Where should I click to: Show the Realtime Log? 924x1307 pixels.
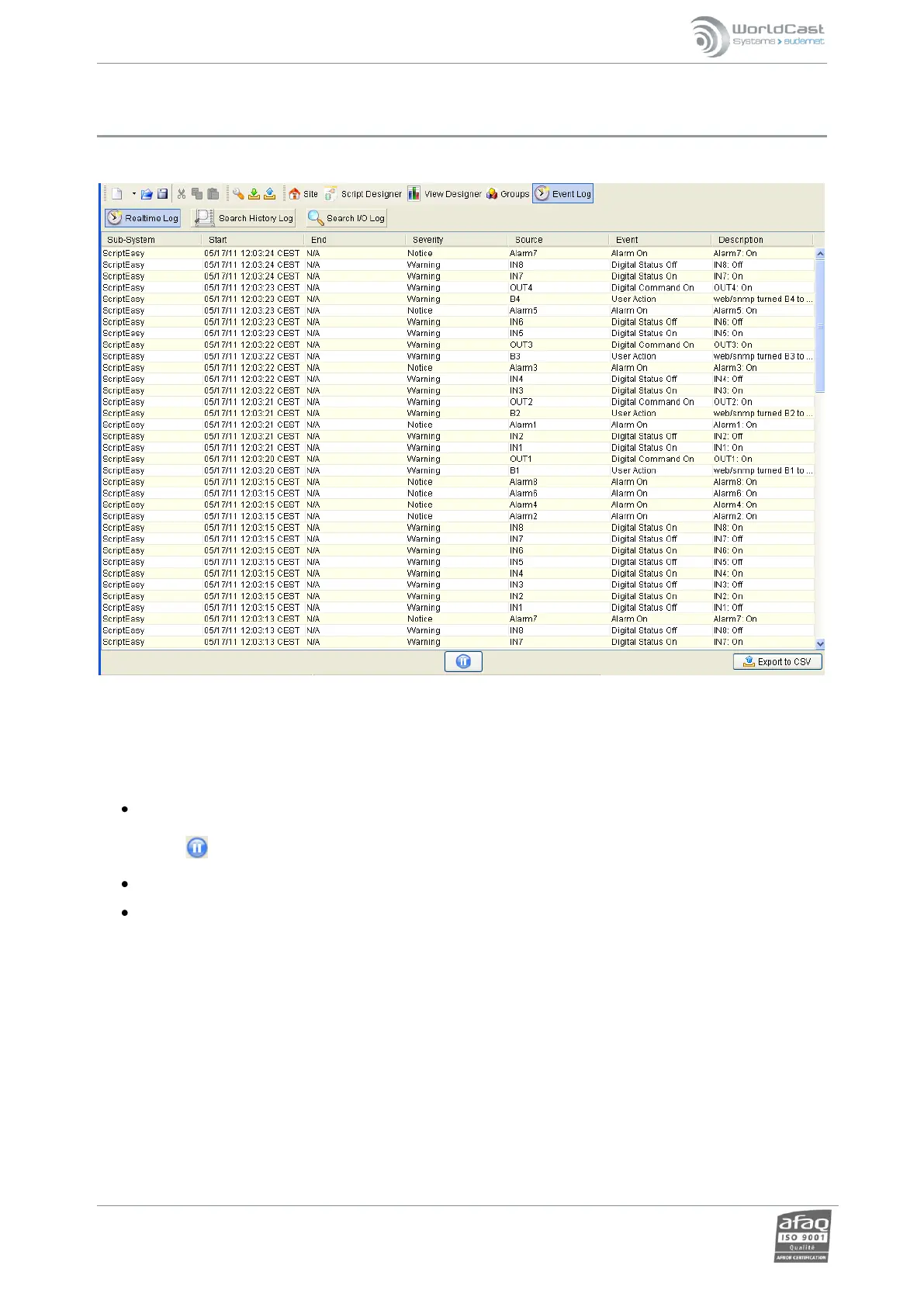(x=143, y=218)
